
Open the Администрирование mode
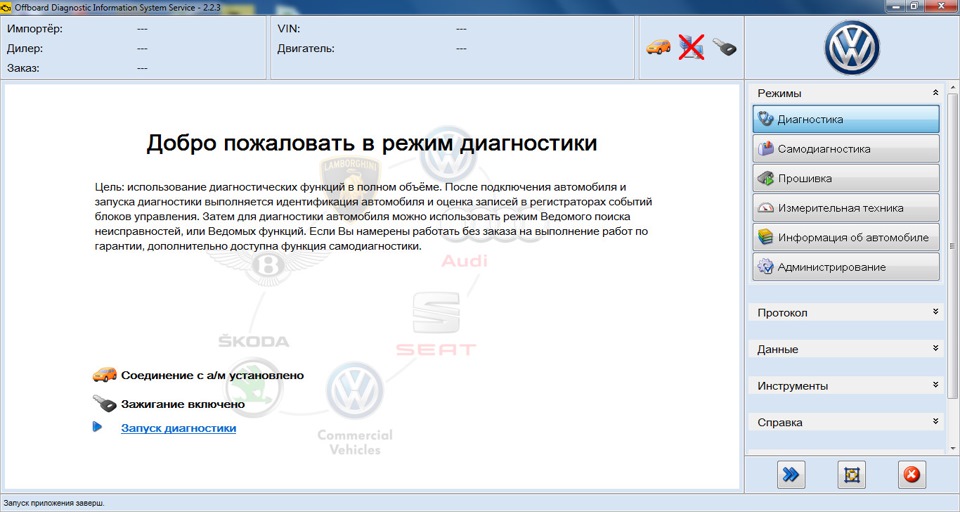pos(846,267)
